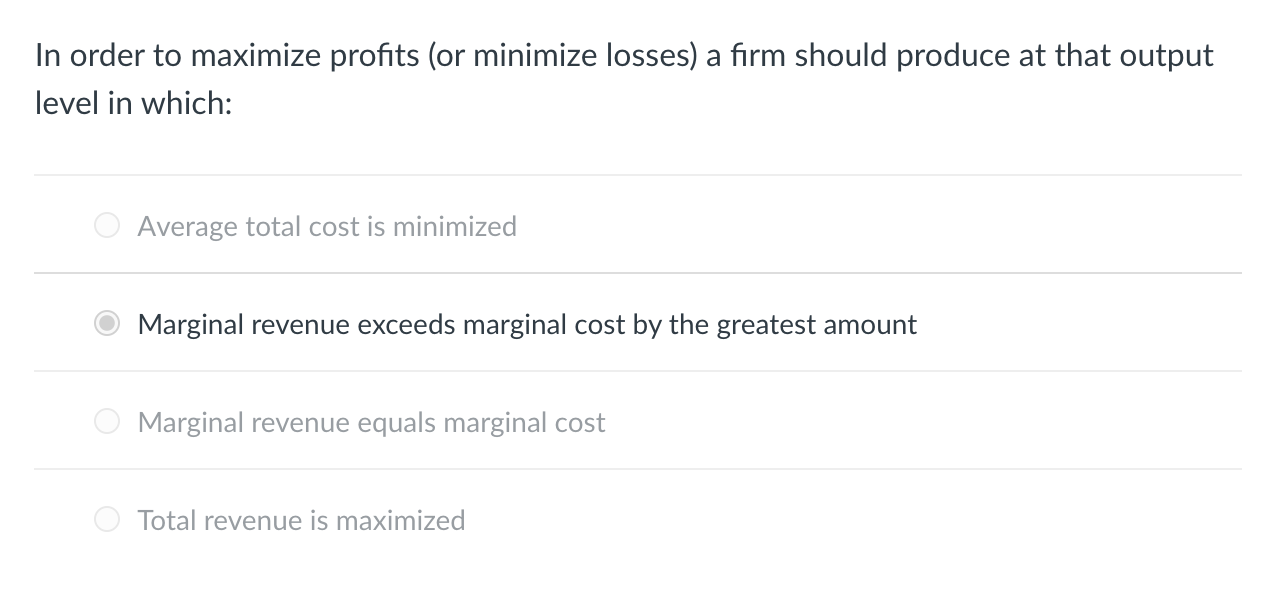Click the greyed-out "Total revenue is maximized" label

coord(302,520)
